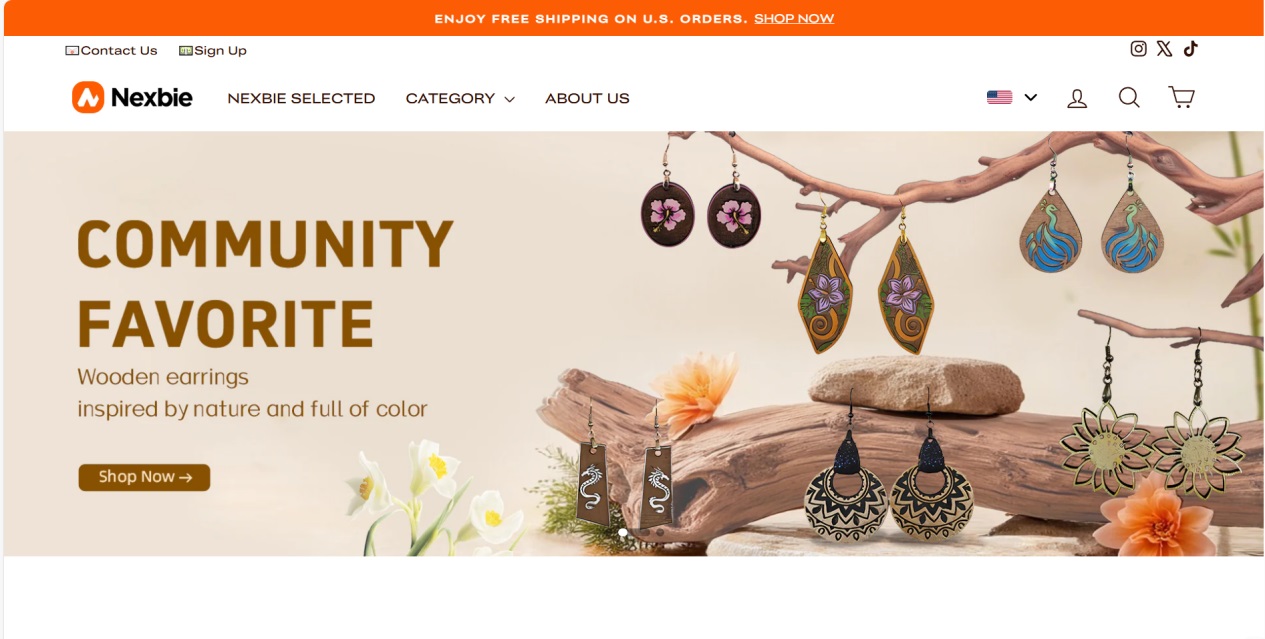Viewport: 1265px width, 639px height.
Task: Open the user account login icon
Action: click(x=1077, y=98)
